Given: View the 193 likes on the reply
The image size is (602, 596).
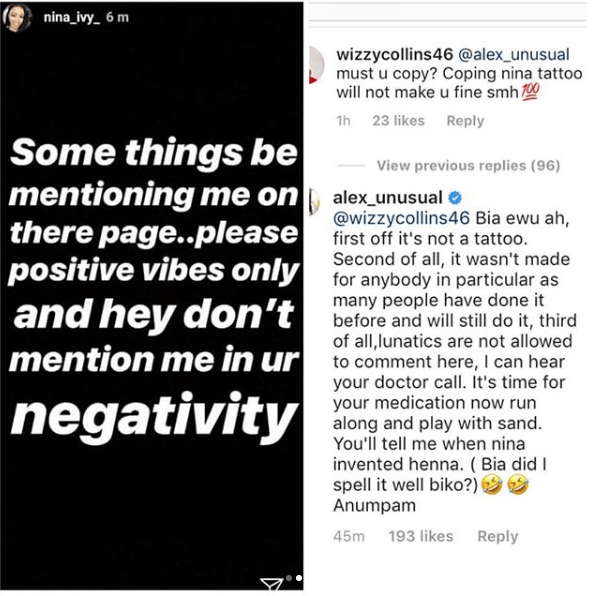Looking at the screenshot, I should point(421,537).
